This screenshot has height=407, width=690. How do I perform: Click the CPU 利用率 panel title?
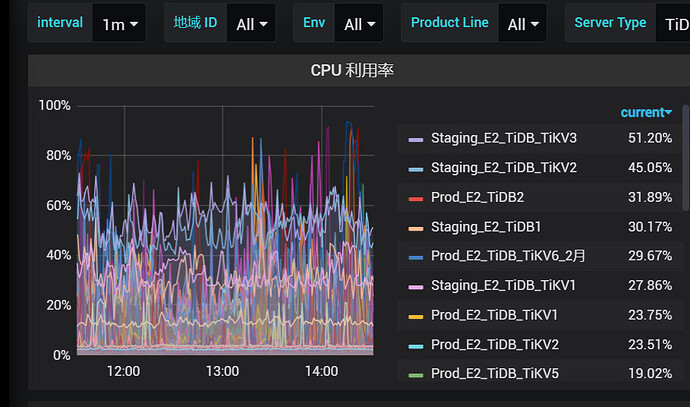click(352, 70)
